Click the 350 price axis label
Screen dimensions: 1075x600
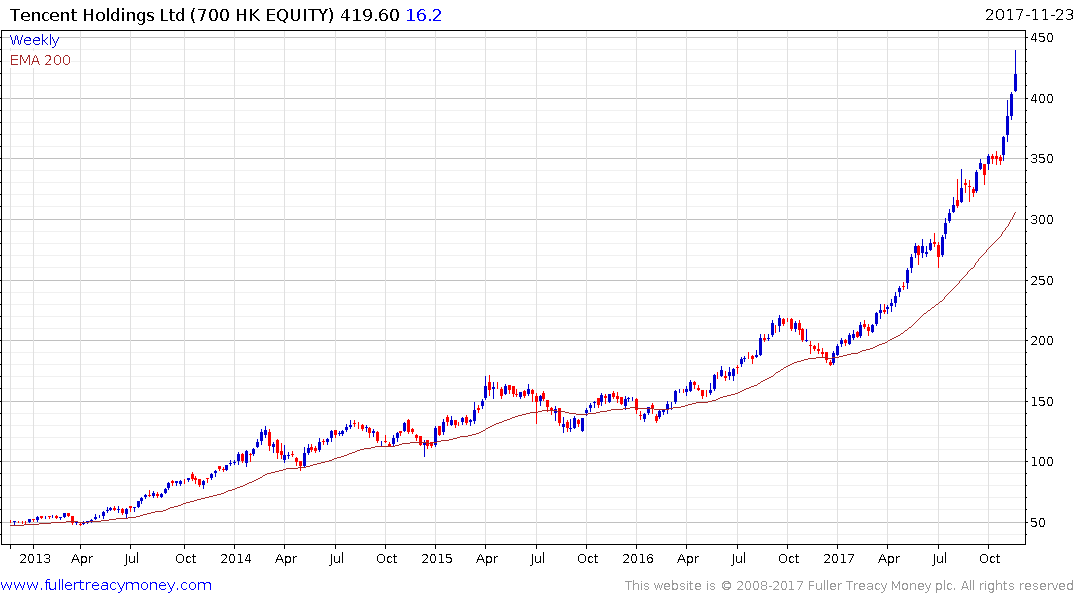[1042, 159]
